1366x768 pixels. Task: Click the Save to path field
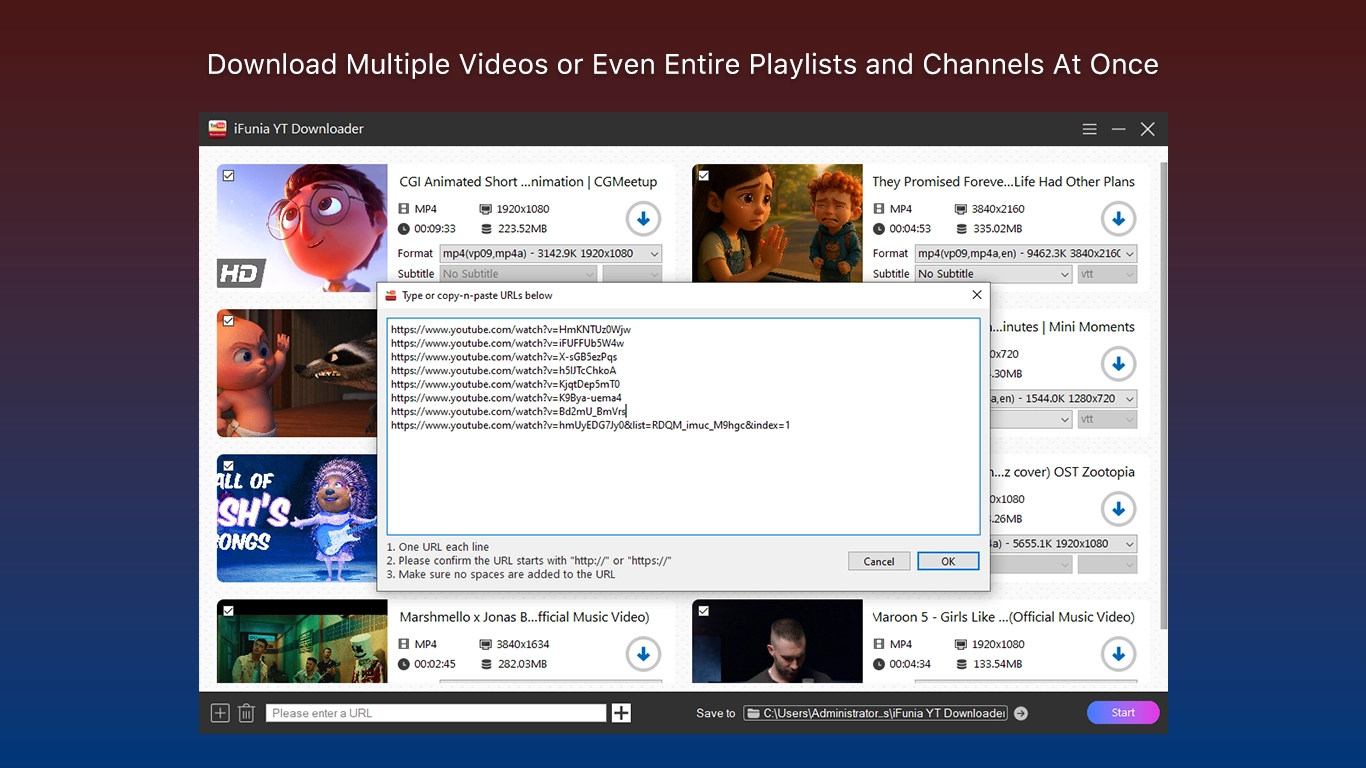(875, 713)
